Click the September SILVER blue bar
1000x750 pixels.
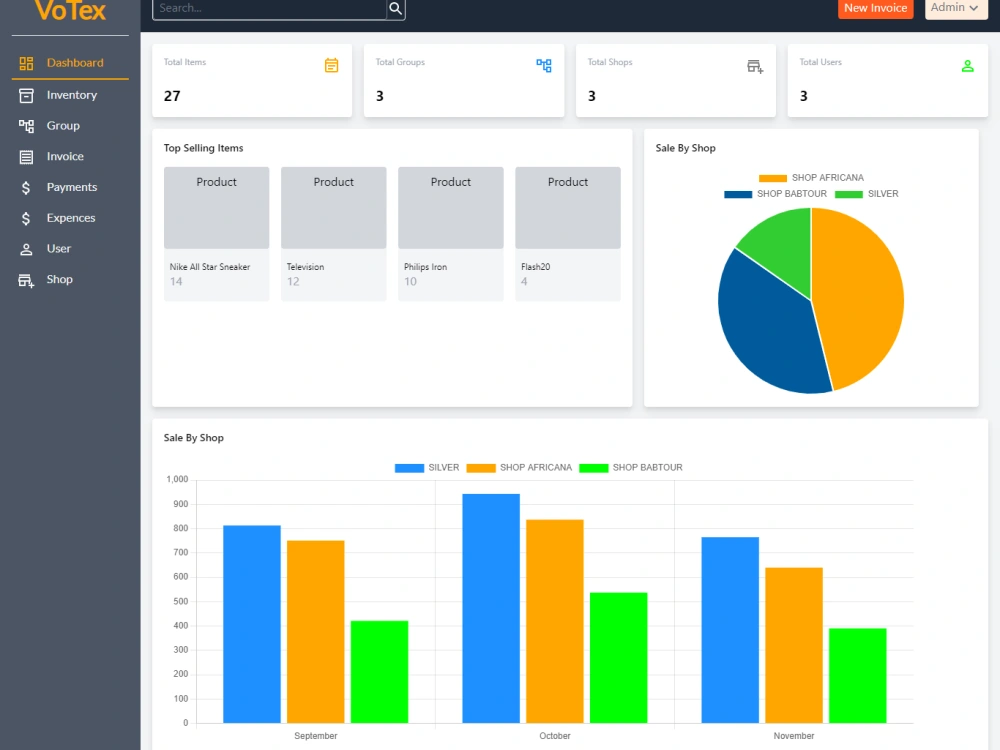point(252,624)
